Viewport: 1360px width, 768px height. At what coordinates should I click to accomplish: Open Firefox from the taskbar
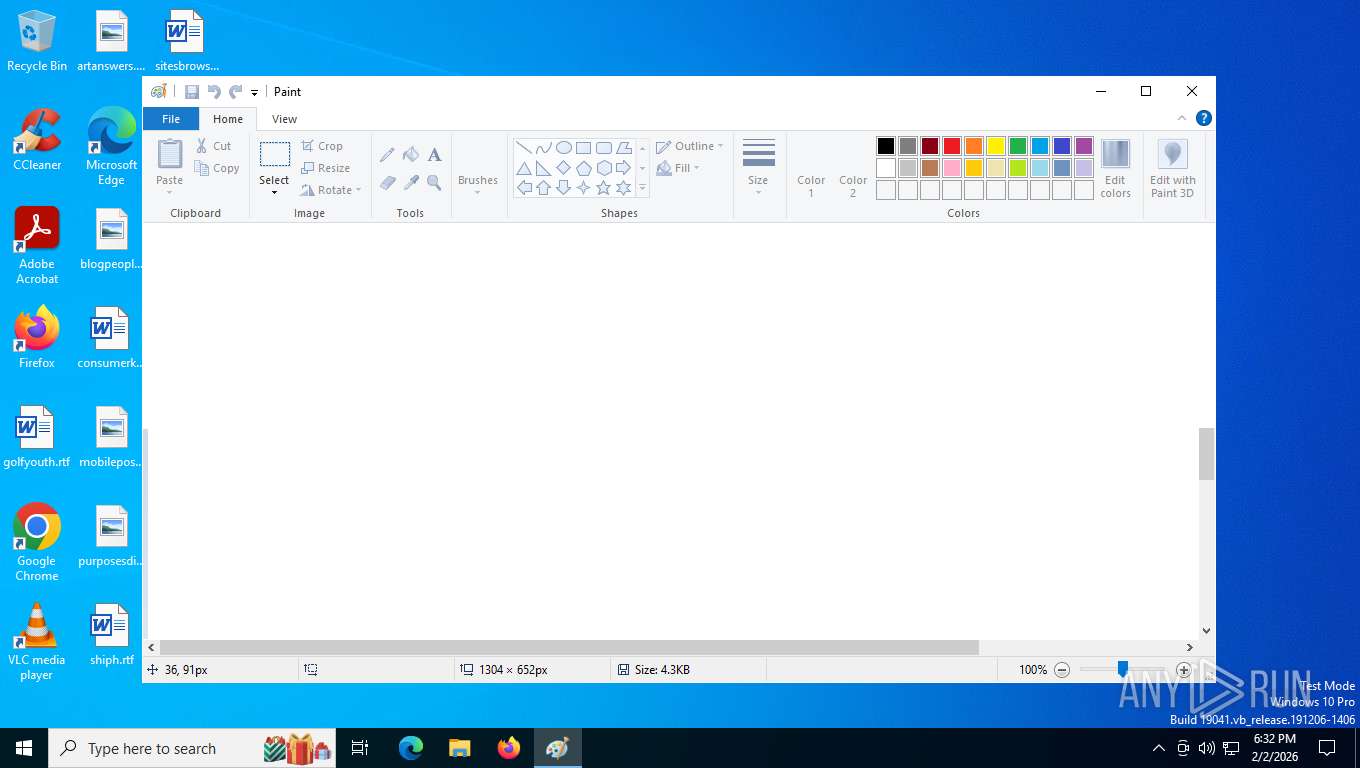[509, 748]
